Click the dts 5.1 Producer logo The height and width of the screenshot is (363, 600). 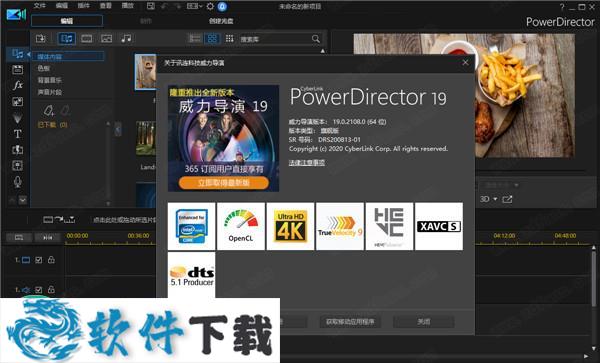coord(192,275)
